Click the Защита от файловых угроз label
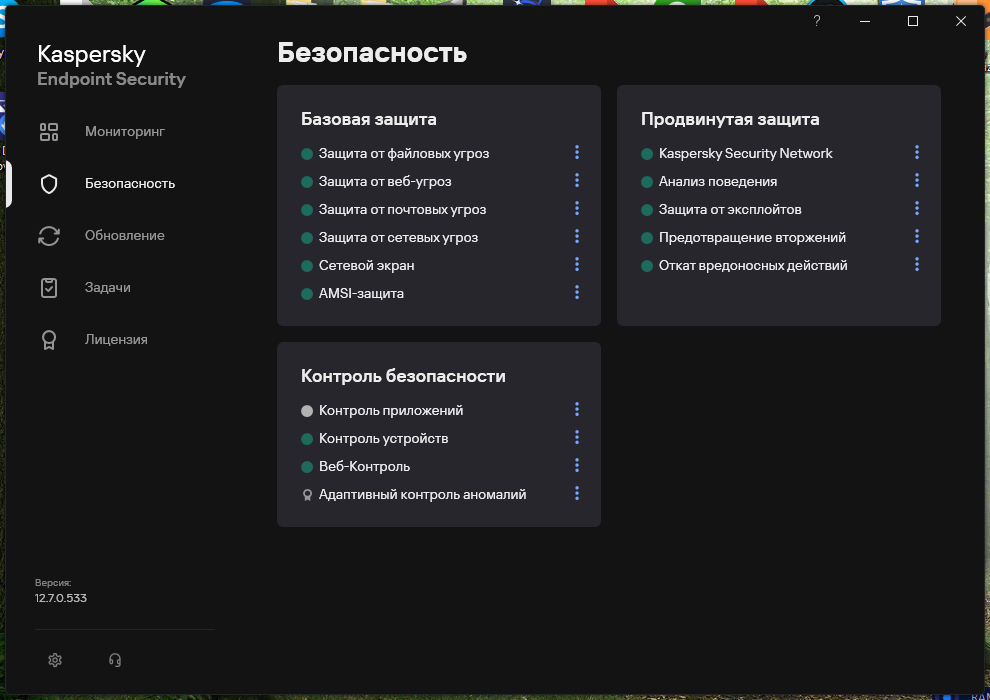Viewport: 990px width, 700px height. tap(404, 153)
